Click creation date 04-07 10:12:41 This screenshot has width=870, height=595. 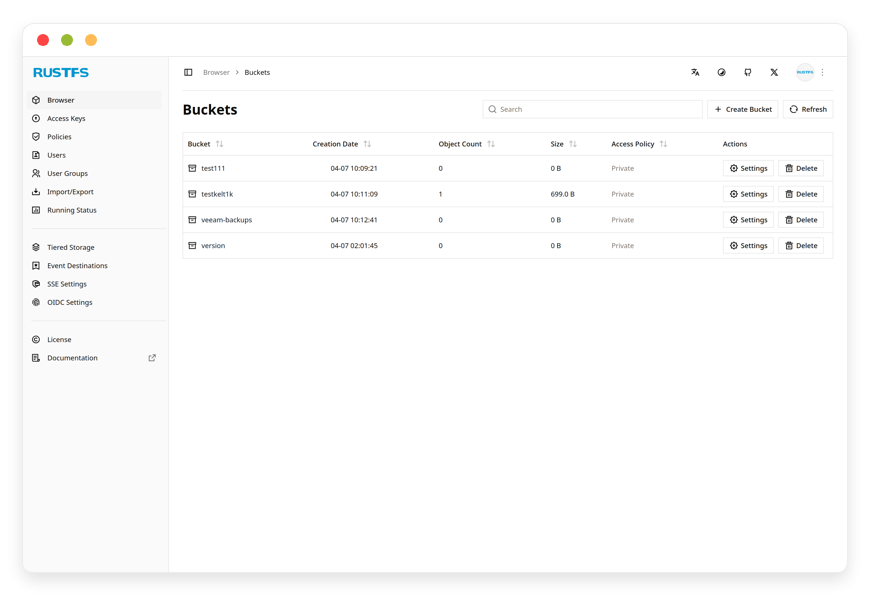point(354,220)
